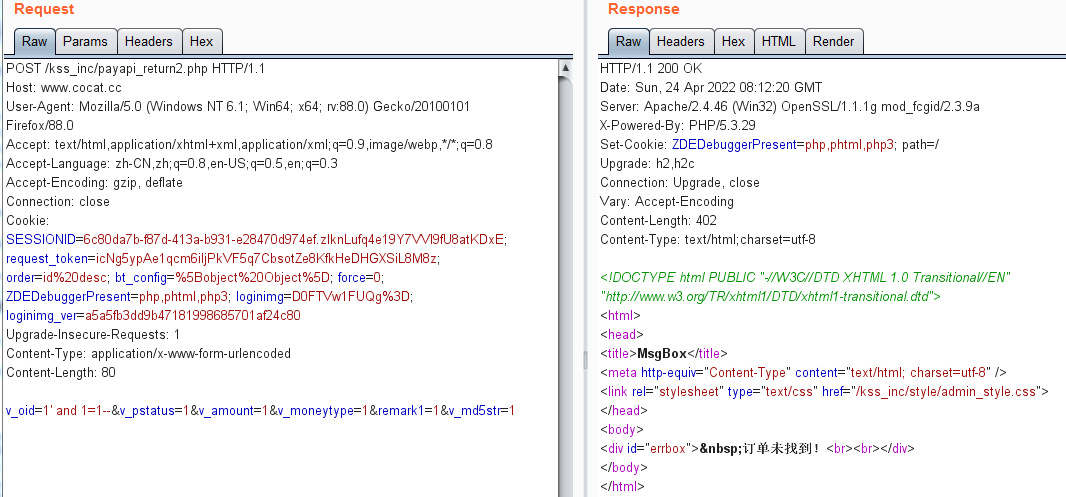Click the Response panel title
Image resolution: width=1066 pixels, height=497 pixels.
click(643, 10)
